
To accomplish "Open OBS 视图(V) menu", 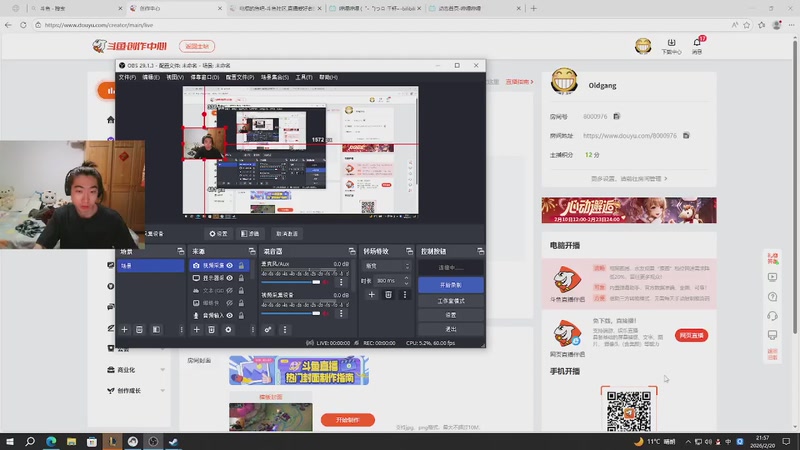I will coord(174,77).
